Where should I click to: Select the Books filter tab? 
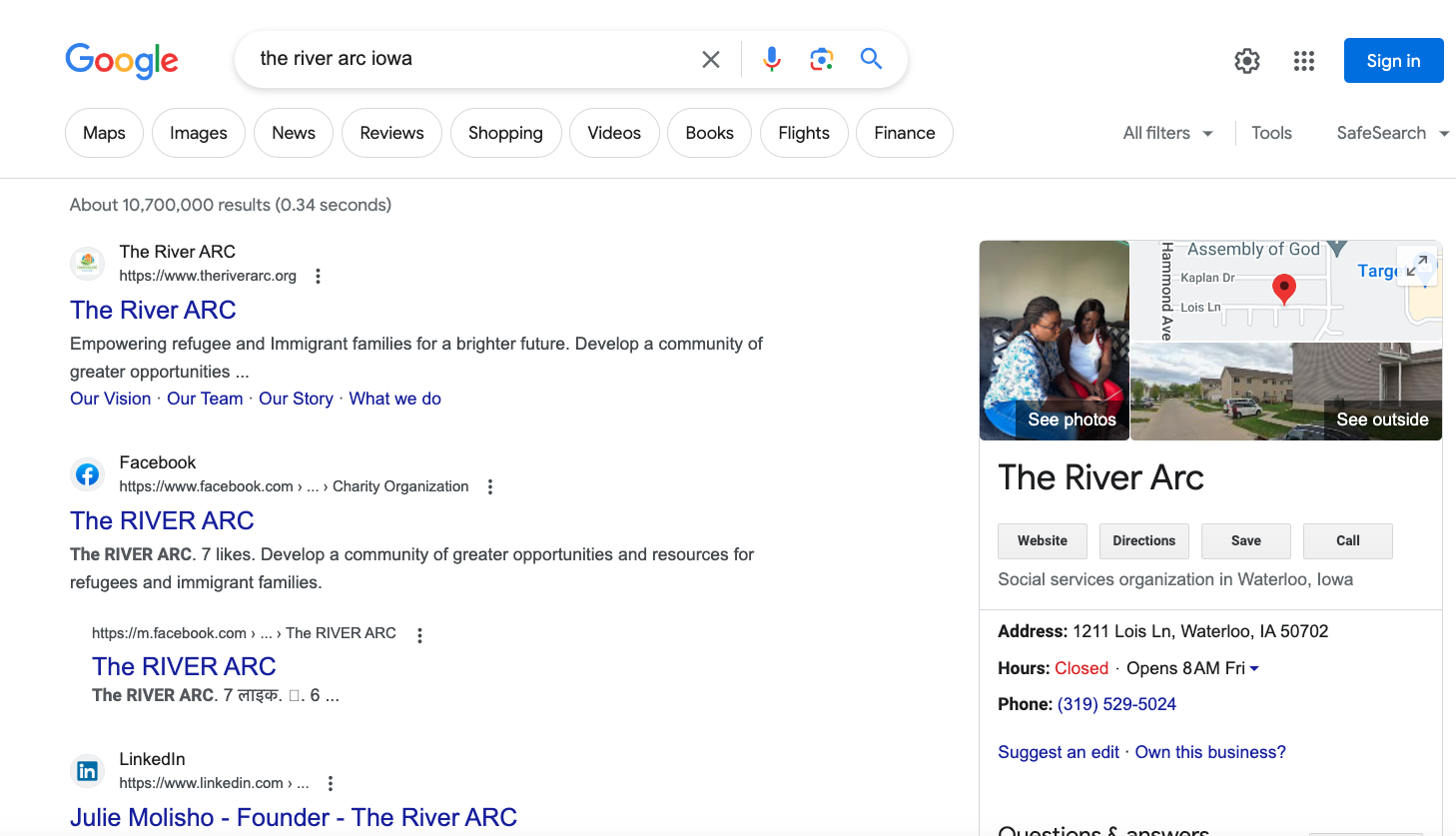(710, 133)
